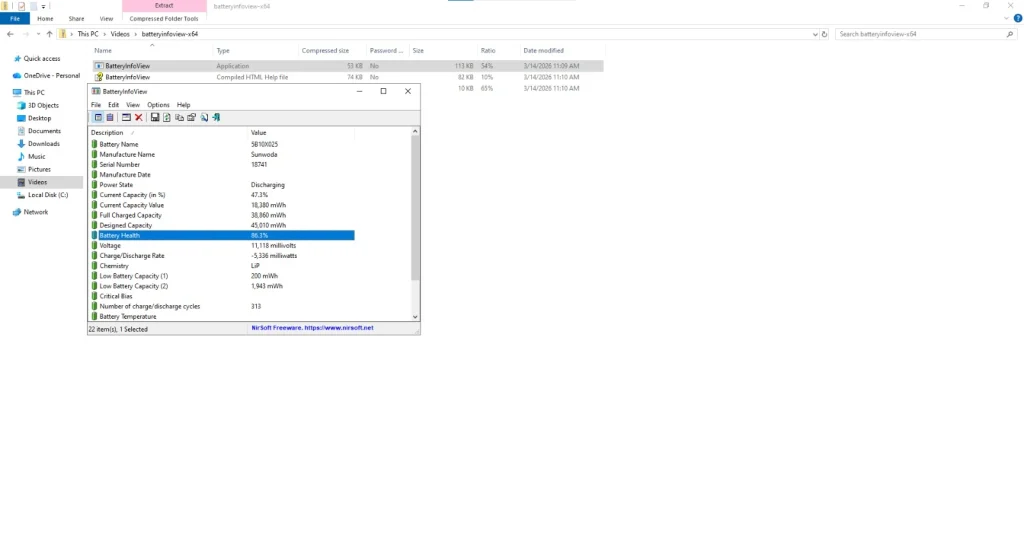1024x535 pixels.
Task: Click the search magnifier icon in Explorer
Action: point(1010,34)
